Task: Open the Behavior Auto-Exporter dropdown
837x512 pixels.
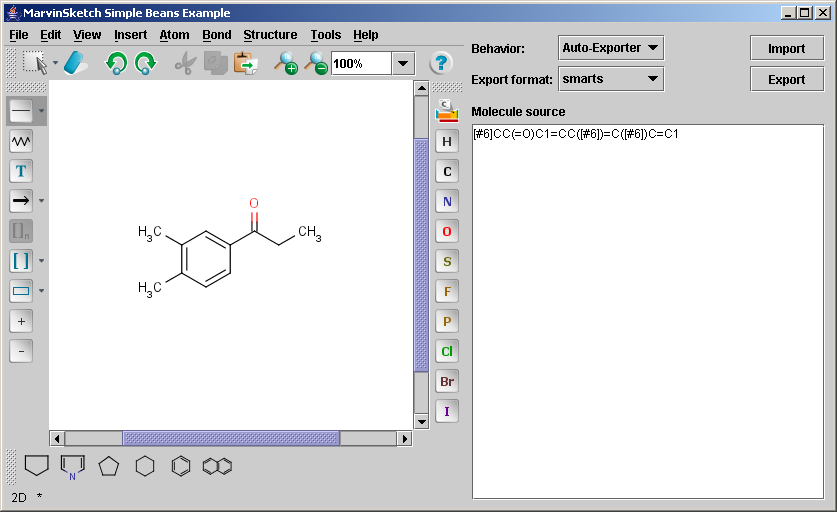Action: tap(610, 48)
